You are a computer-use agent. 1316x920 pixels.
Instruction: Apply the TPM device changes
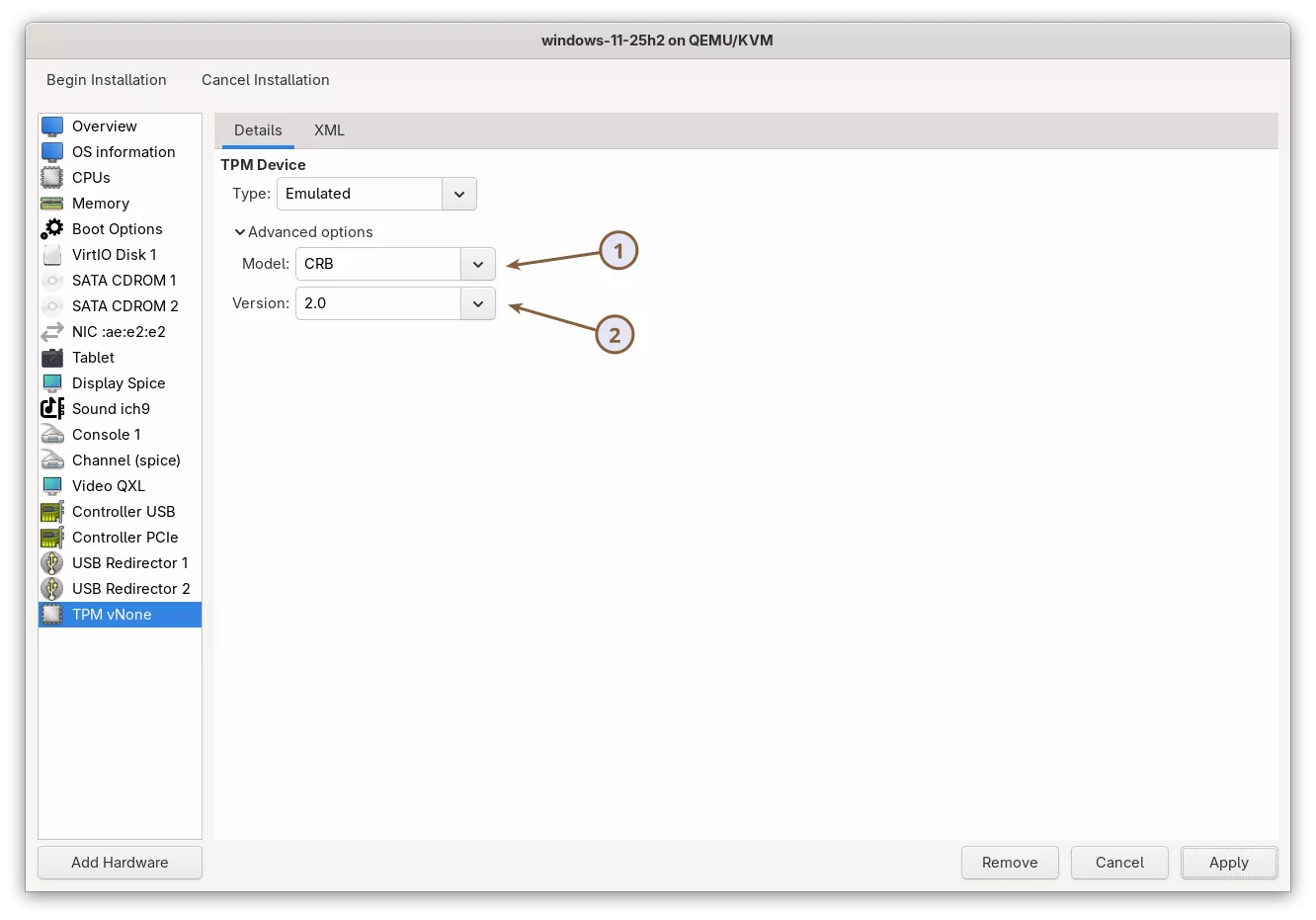point(1229,863)
